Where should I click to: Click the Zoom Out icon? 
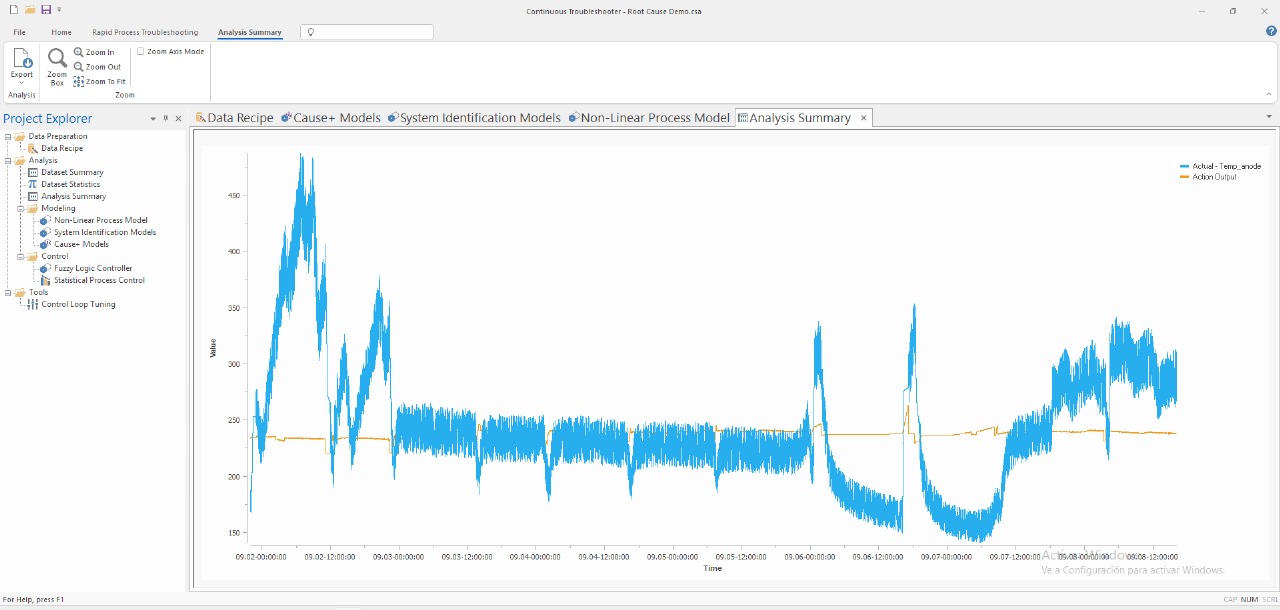(x=79, y=67)
